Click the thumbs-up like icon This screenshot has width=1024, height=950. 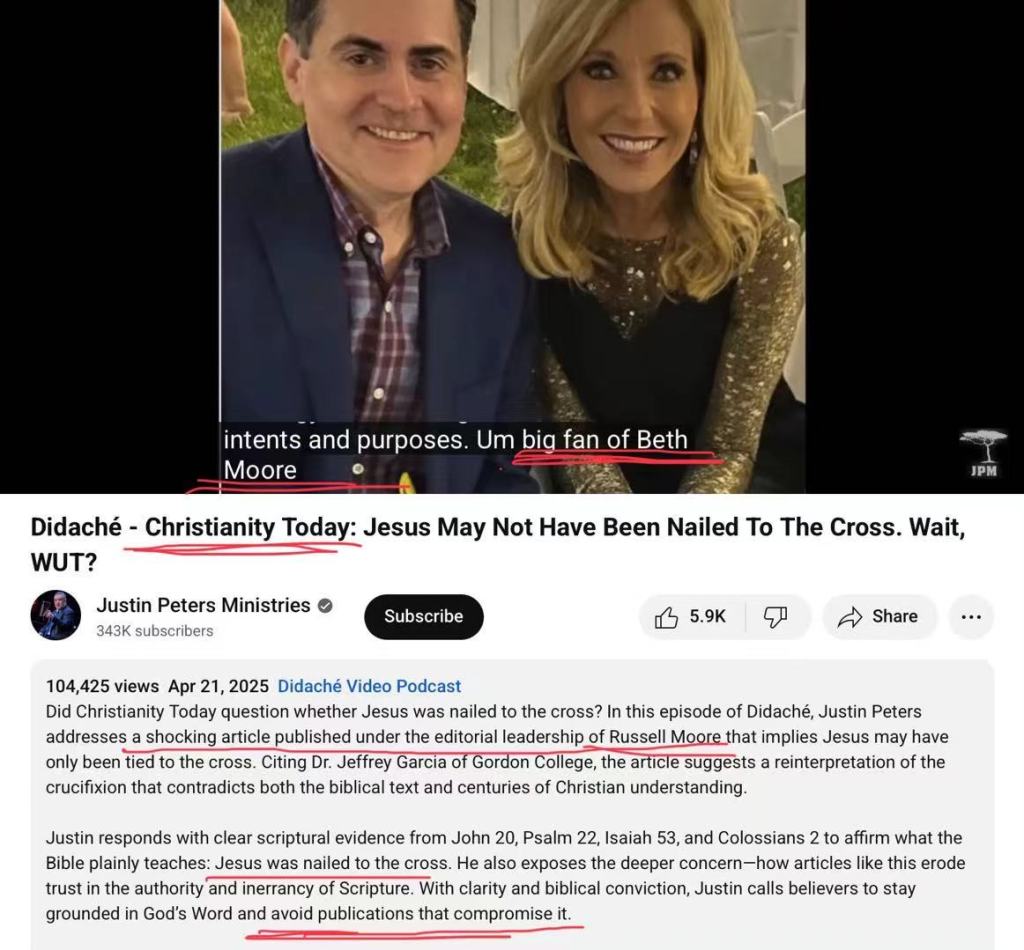tap(666, 617)
